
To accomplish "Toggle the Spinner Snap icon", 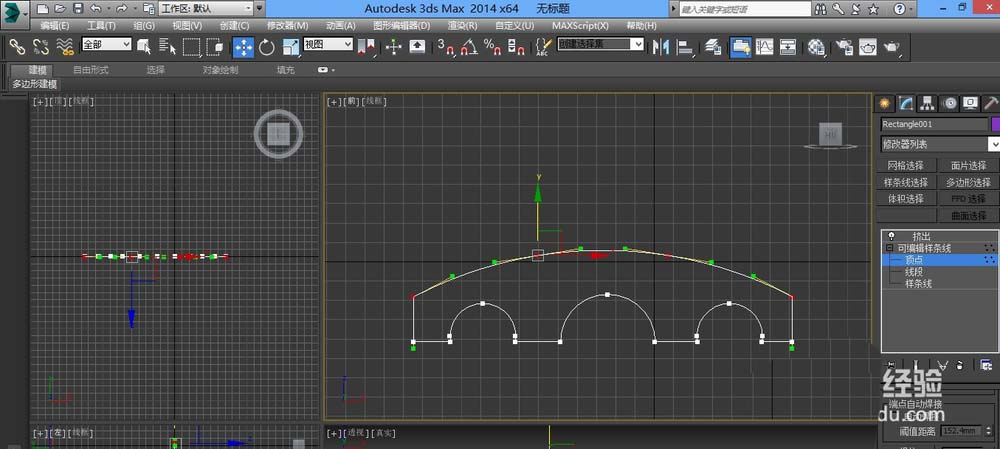I will 516,47.
